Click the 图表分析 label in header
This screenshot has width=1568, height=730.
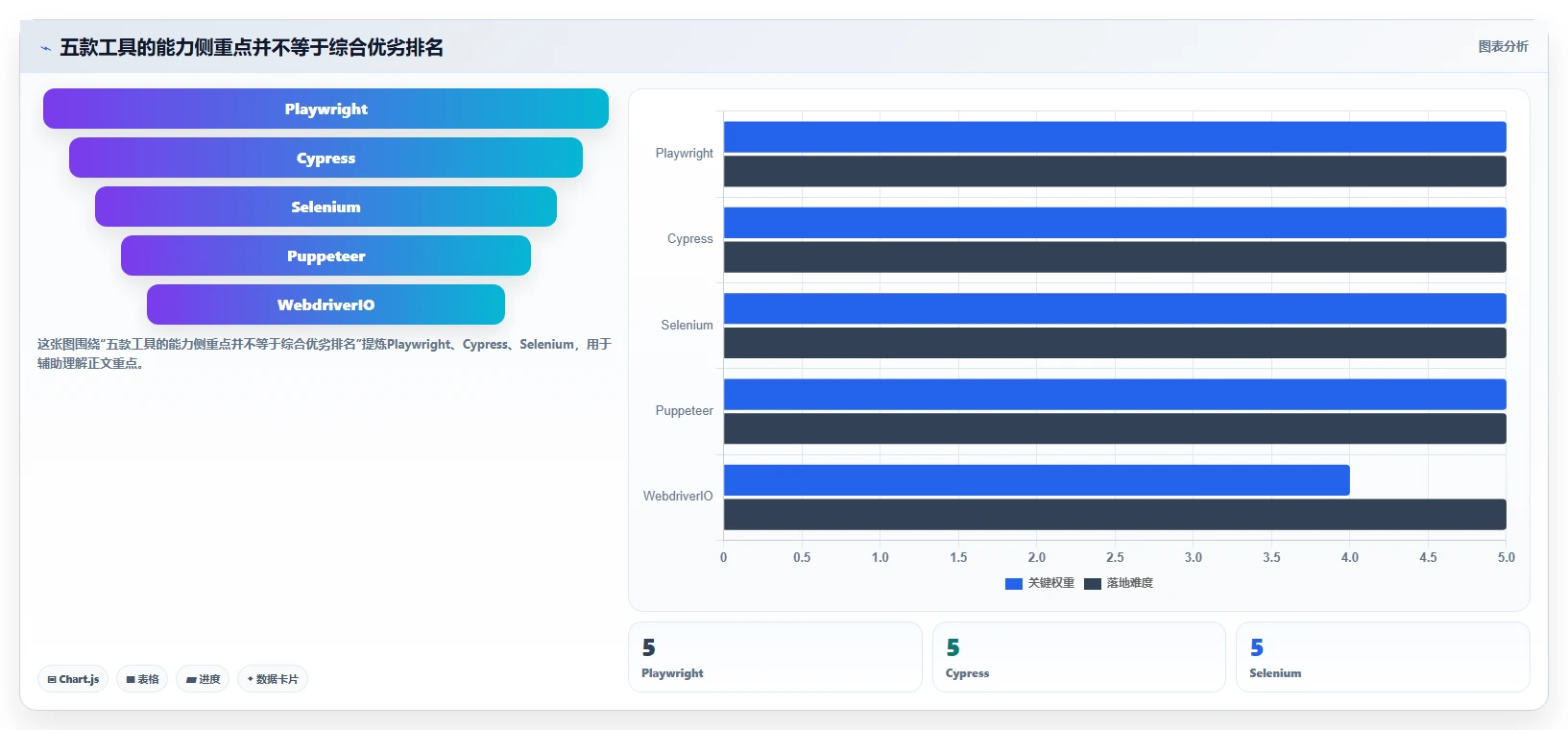(1503, 46)
